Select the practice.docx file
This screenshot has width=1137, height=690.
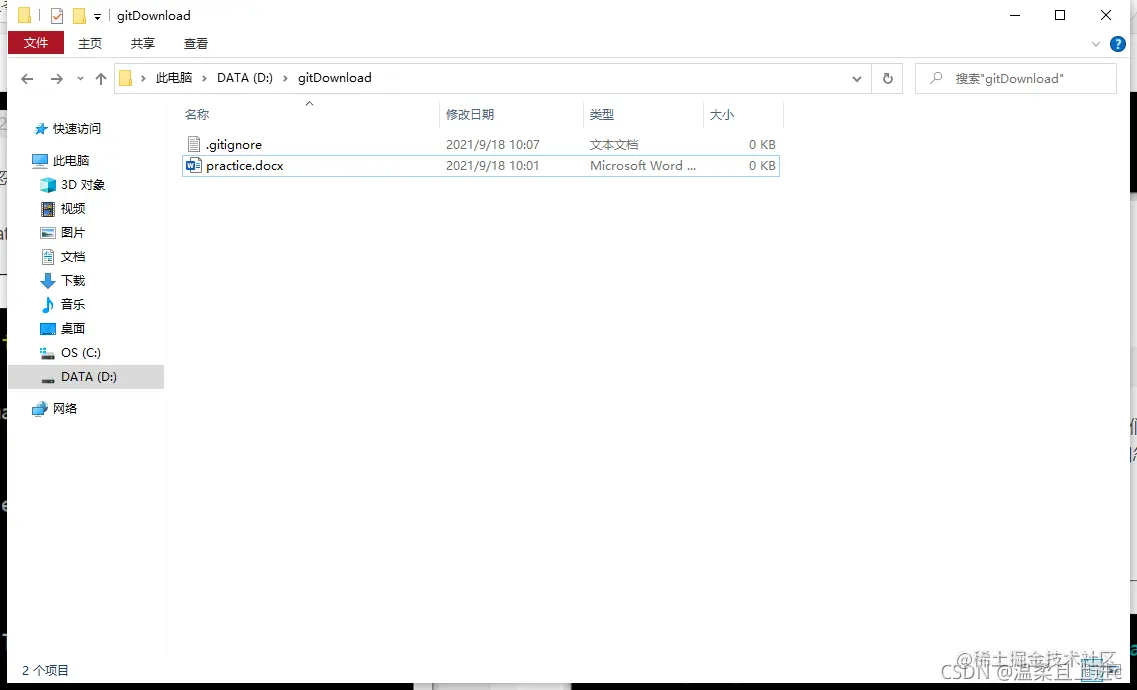click(480, 166)
